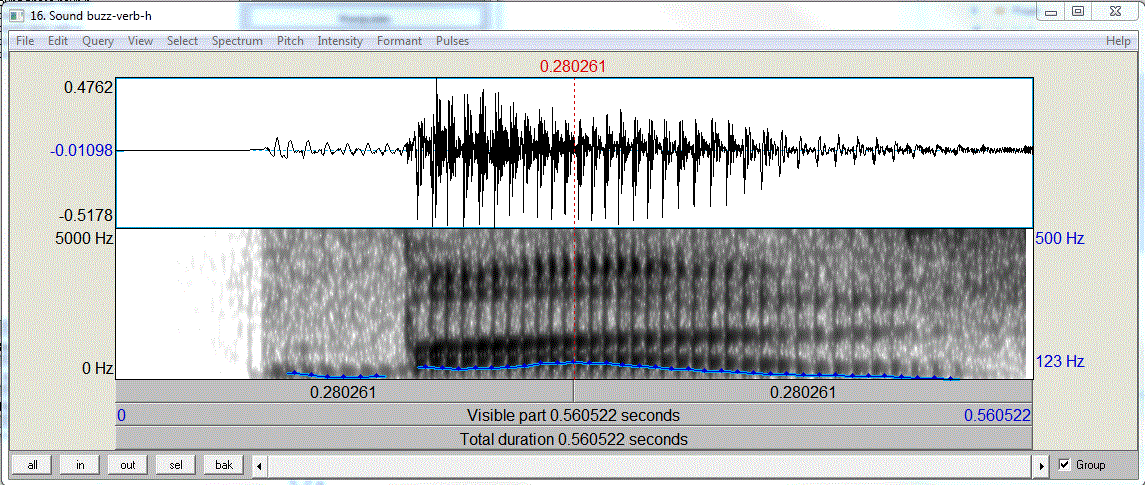The height and width of the screenshot is (485, 1145).
Task: Play the Total duration bar
Action: tap(573, 440)
